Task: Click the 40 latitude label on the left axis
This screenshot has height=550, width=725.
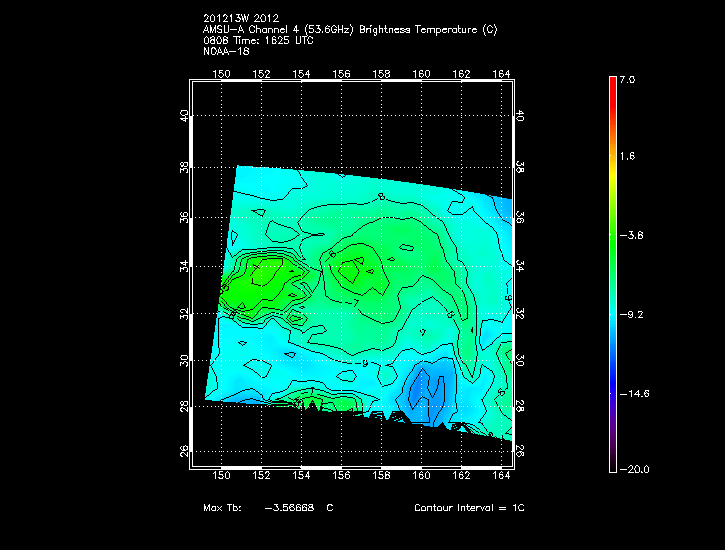Action: pyautogui.click(x=184, y=116)
